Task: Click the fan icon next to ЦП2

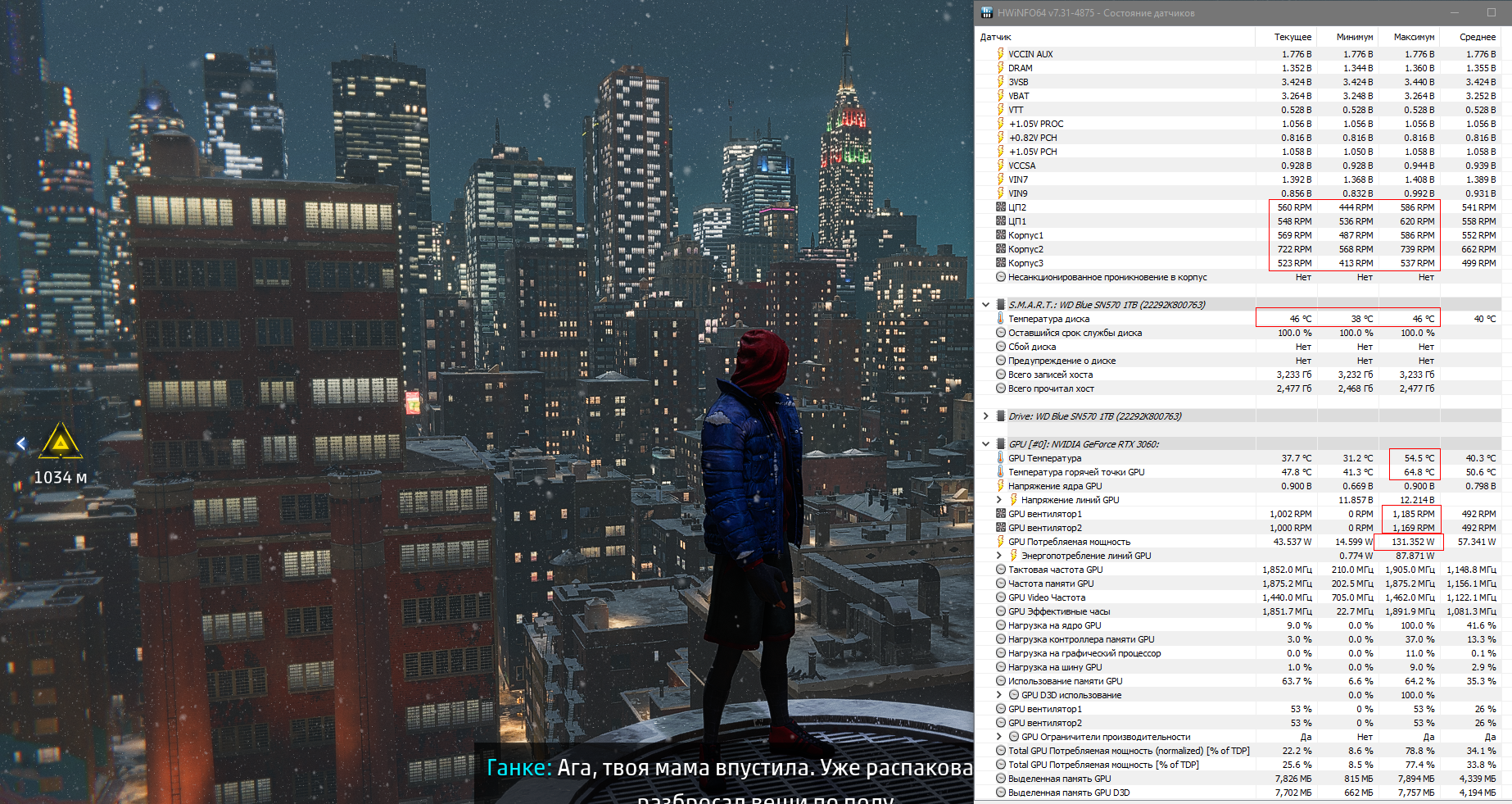Action: tap(1000, 207)
